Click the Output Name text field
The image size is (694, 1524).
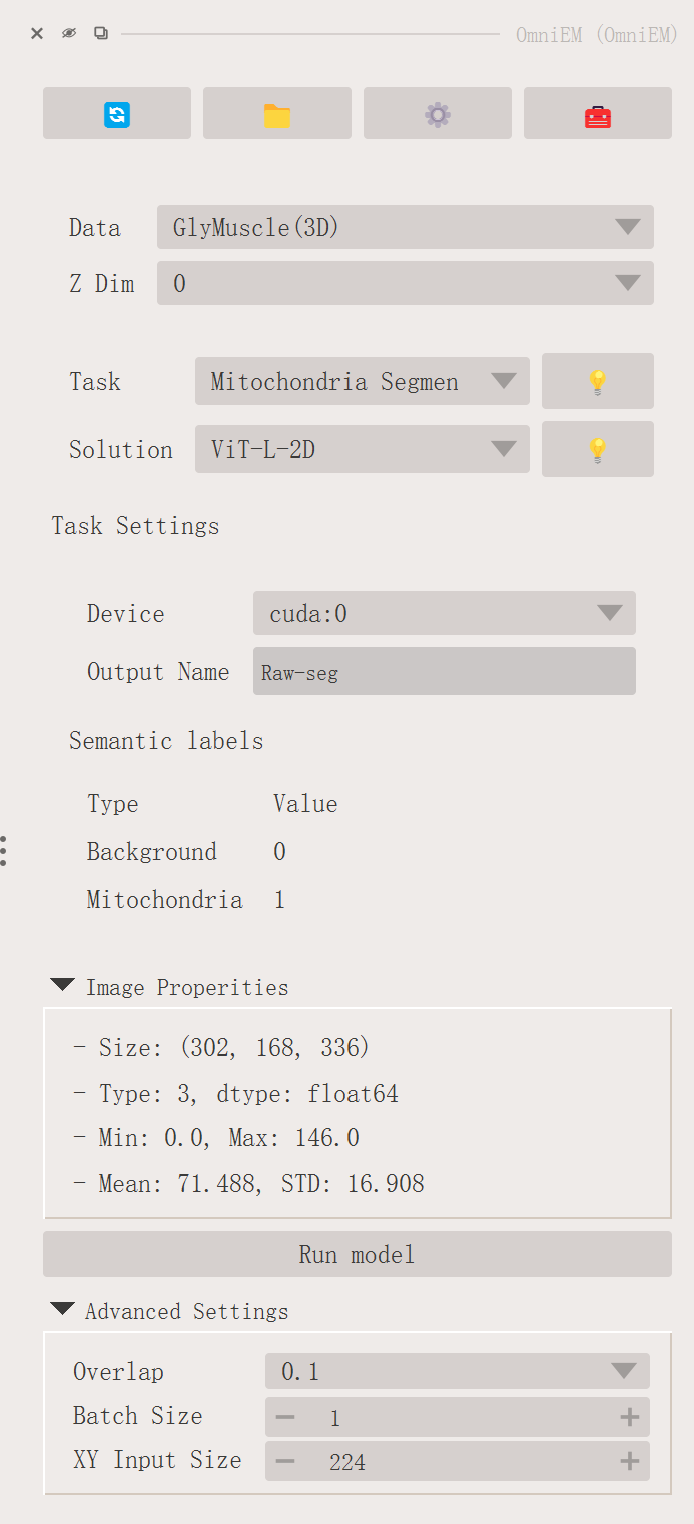coord(444,672)
